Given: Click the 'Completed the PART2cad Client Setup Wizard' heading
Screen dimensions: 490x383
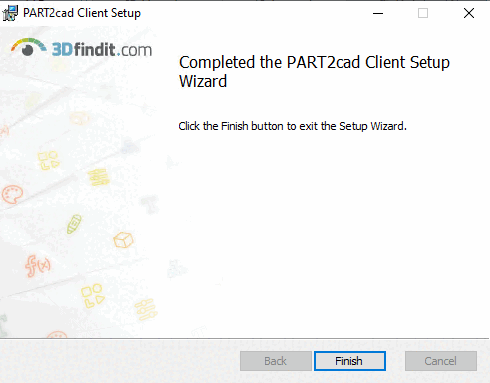Looking at the screenshot, I should [x=314, y=71].
